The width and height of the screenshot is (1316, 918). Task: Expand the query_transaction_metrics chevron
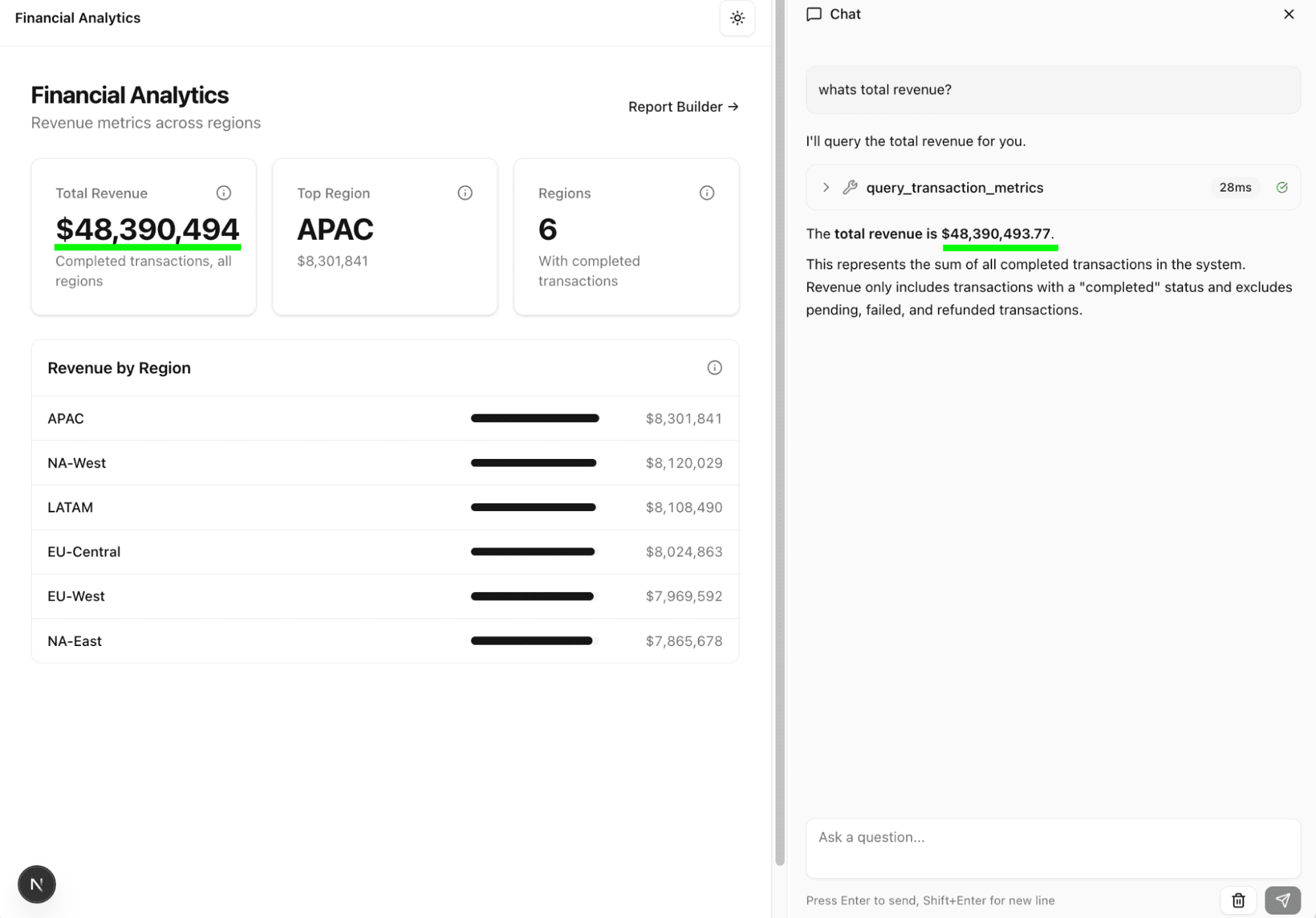826,188
